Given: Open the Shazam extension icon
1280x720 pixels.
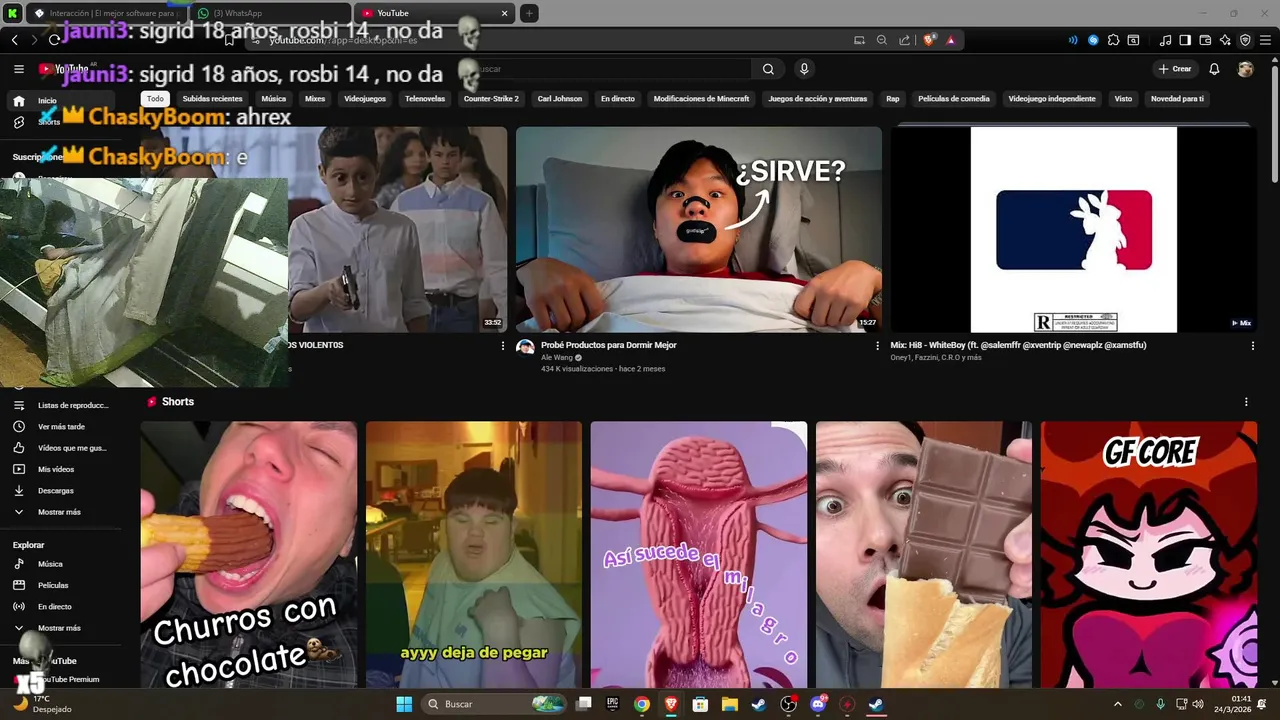Looking at the screenshot, I should click(1093, 40).
